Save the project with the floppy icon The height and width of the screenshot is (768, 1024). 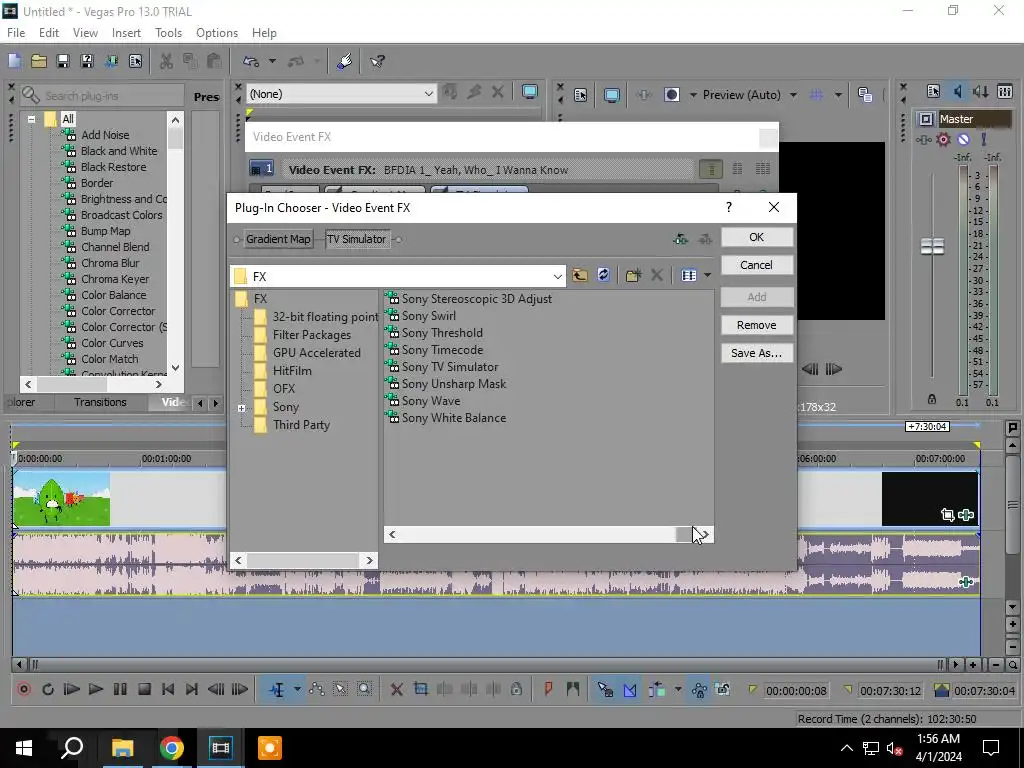[63, 61]
